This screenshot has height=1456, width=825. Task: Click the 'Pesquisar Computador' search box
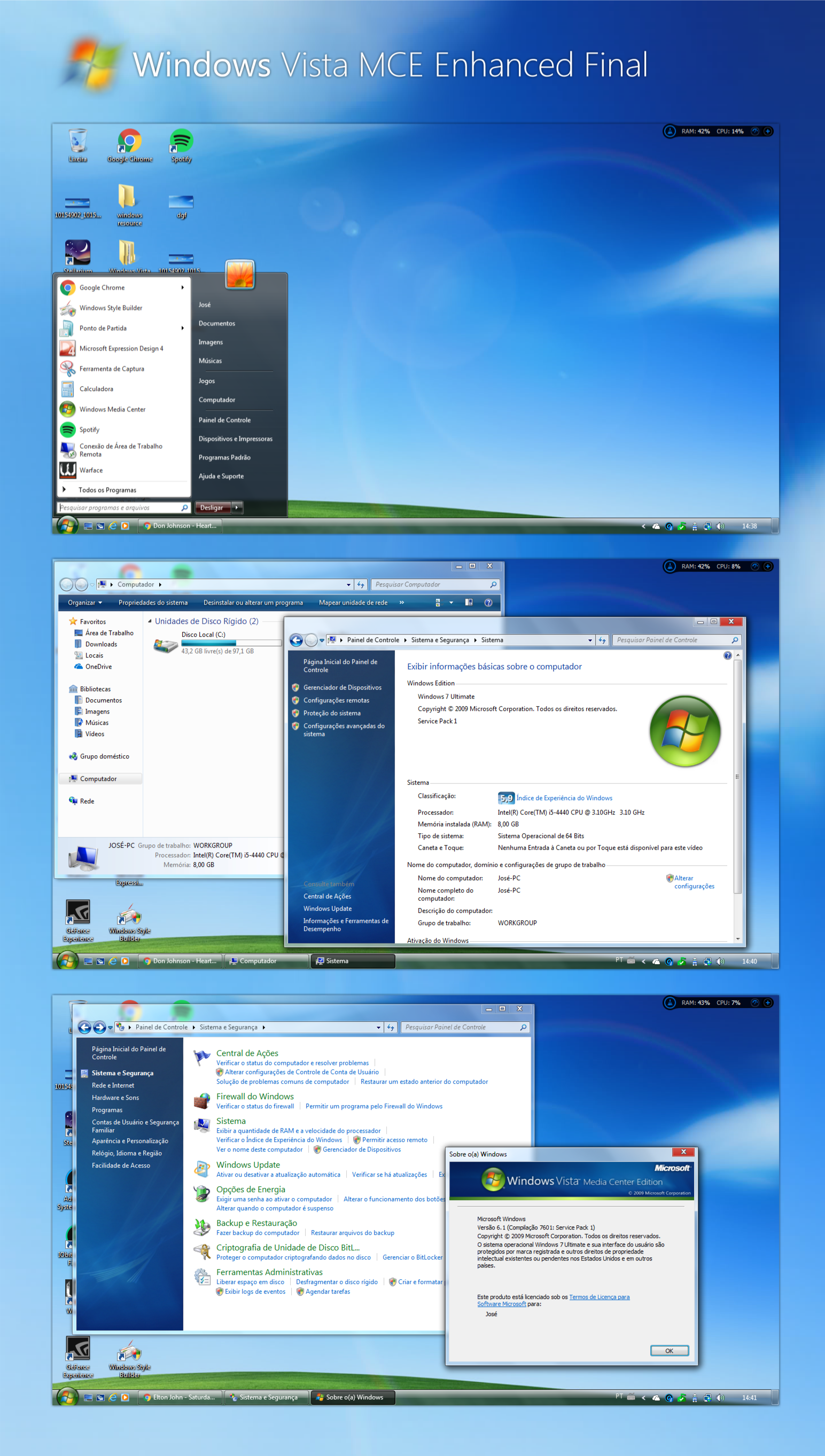tap(435, 585)
